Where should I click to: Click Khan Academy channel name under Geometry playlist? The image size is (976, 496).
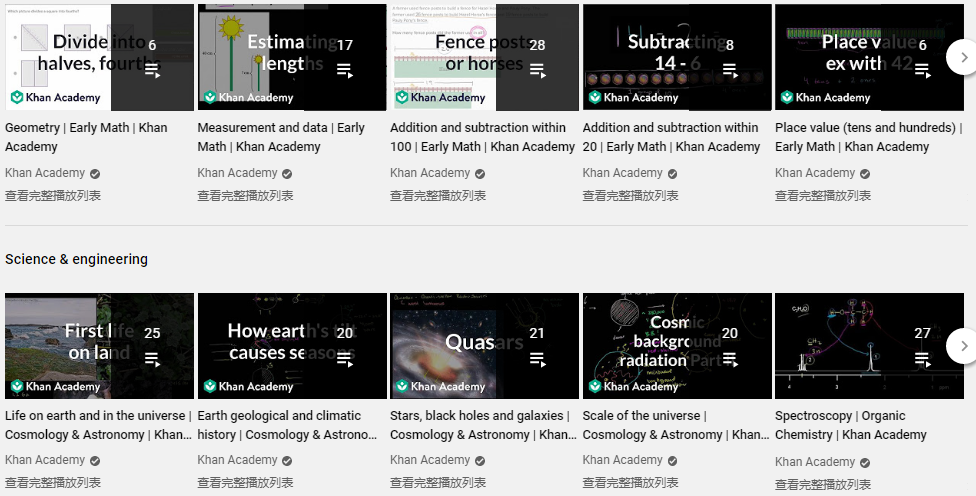click(x=45, y=173)
